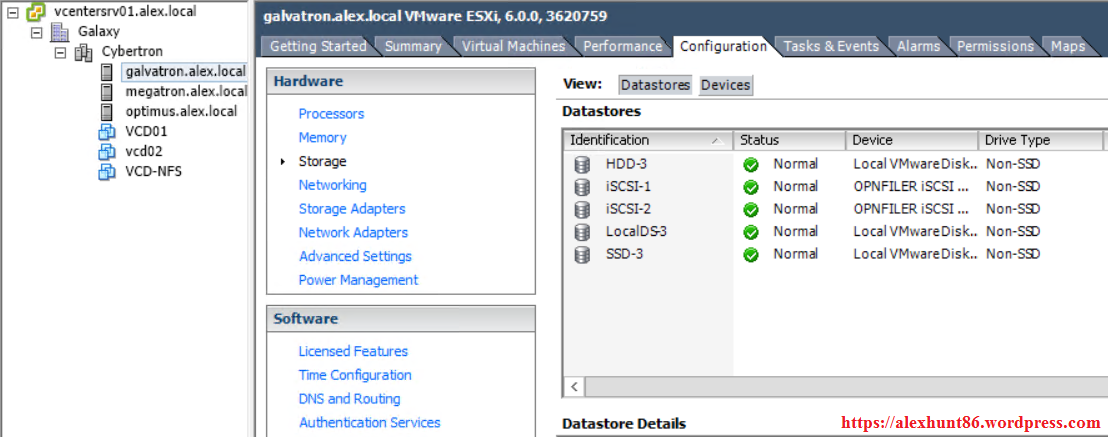Open the Tasks & Events tab

831,47
